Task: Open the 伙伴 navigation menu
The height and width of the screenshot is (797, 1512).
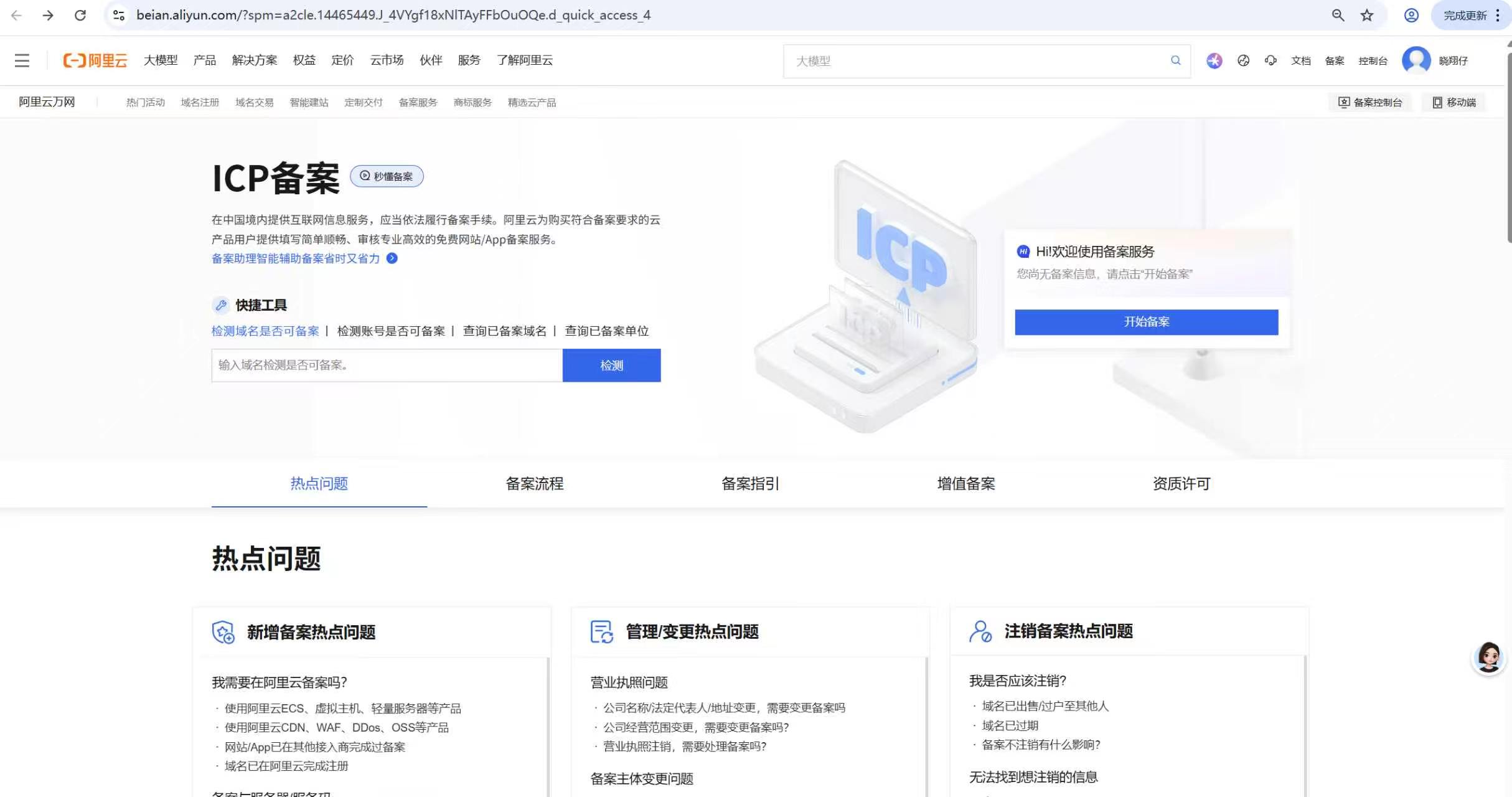Action: pos(431,60)
